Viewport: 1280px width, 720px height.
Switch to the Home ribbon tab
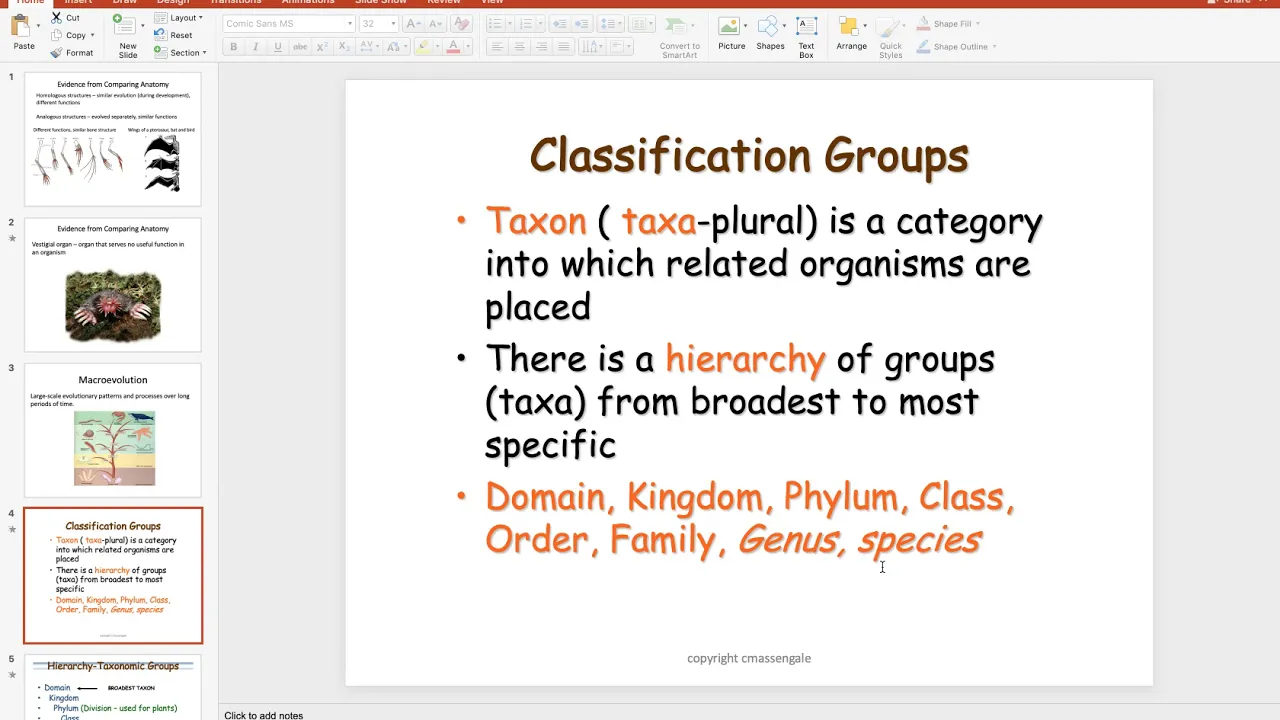point(30,3)
